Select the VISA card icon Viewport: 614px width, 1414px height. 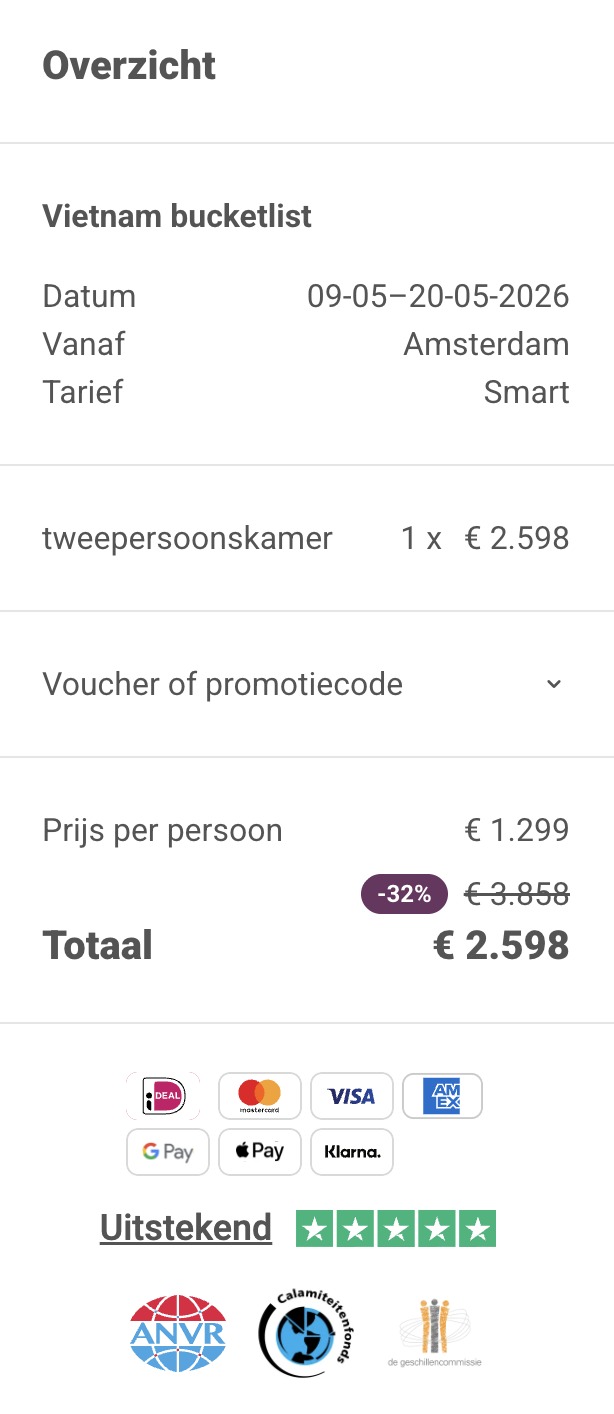[x=351, y=1096]
